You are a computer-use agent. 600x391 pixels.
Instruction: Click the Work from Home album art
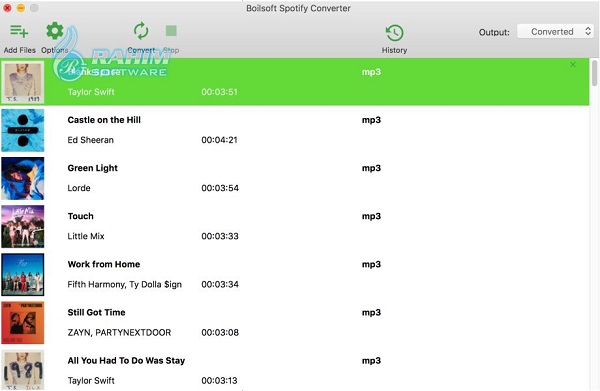[x=23, y=275]
